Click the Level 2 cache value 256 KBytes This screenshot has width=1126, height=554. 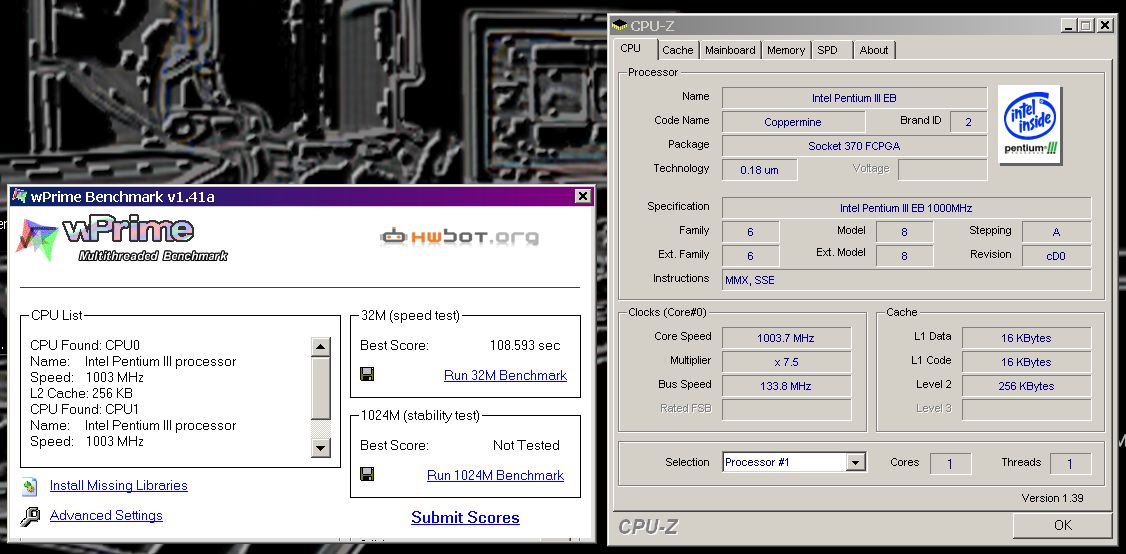point(1026,386)
